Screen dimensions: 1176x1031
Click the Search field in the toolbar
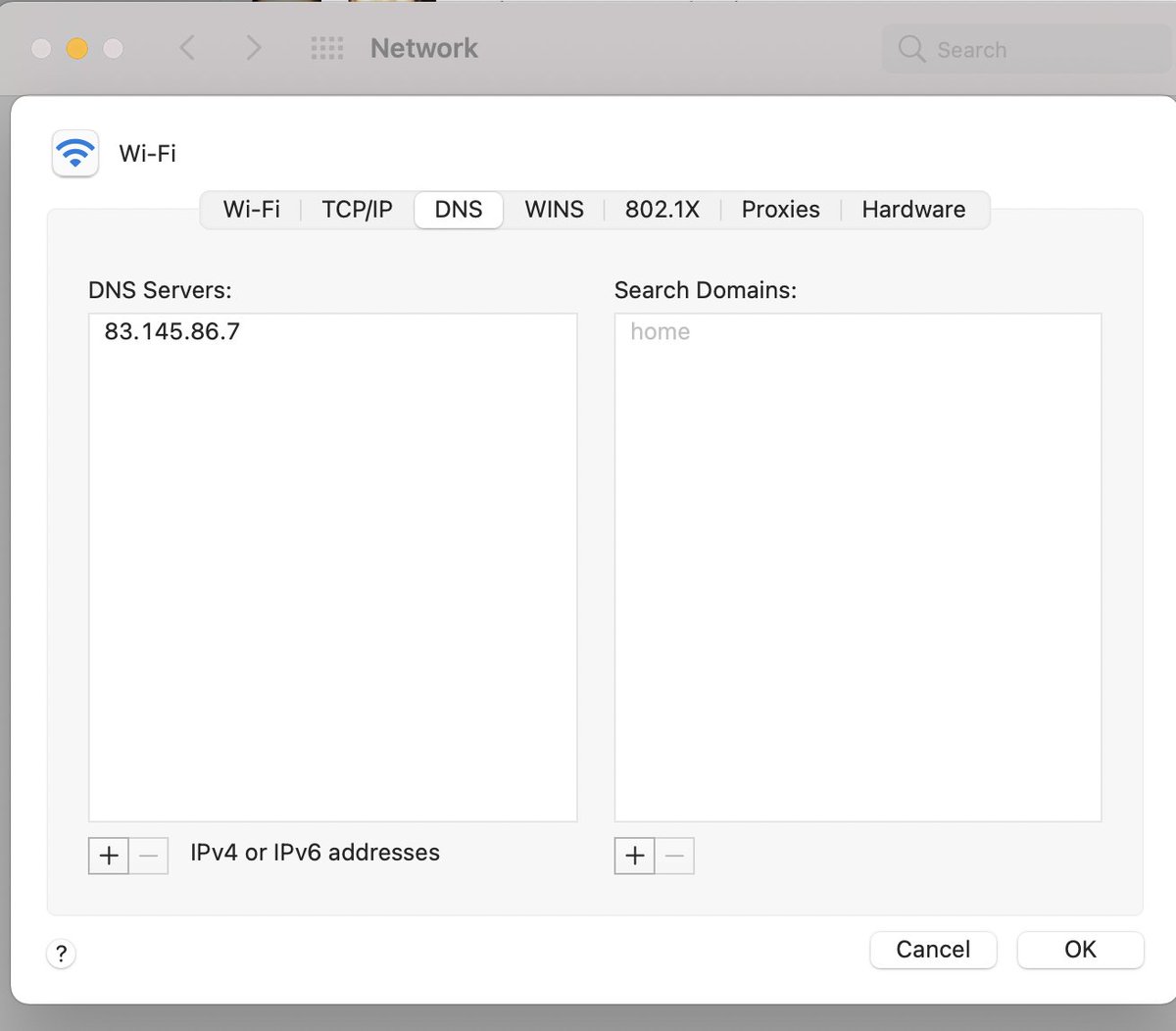(x=1027, y=49)
